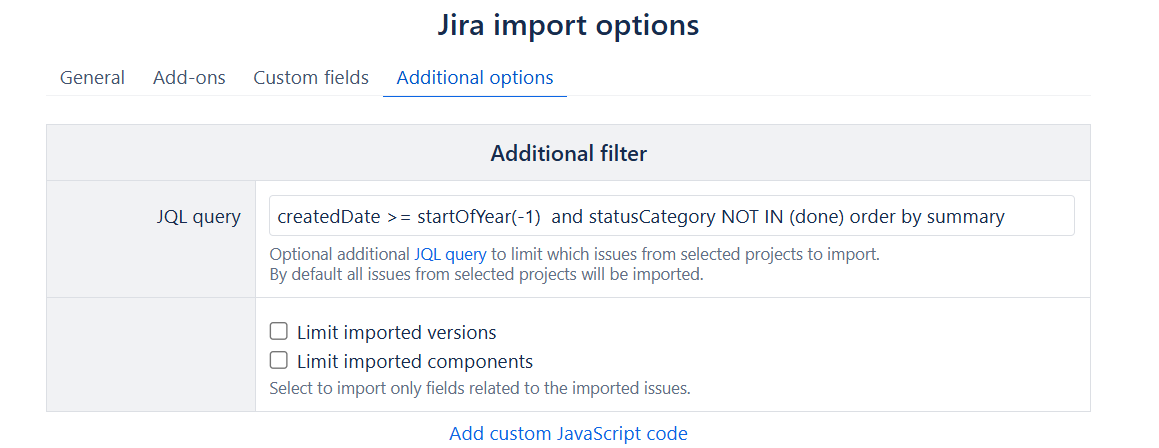Click the 'Select to import only fields' hint text
Viewport: 1159px width, 448px height.
tap(480, 388)
